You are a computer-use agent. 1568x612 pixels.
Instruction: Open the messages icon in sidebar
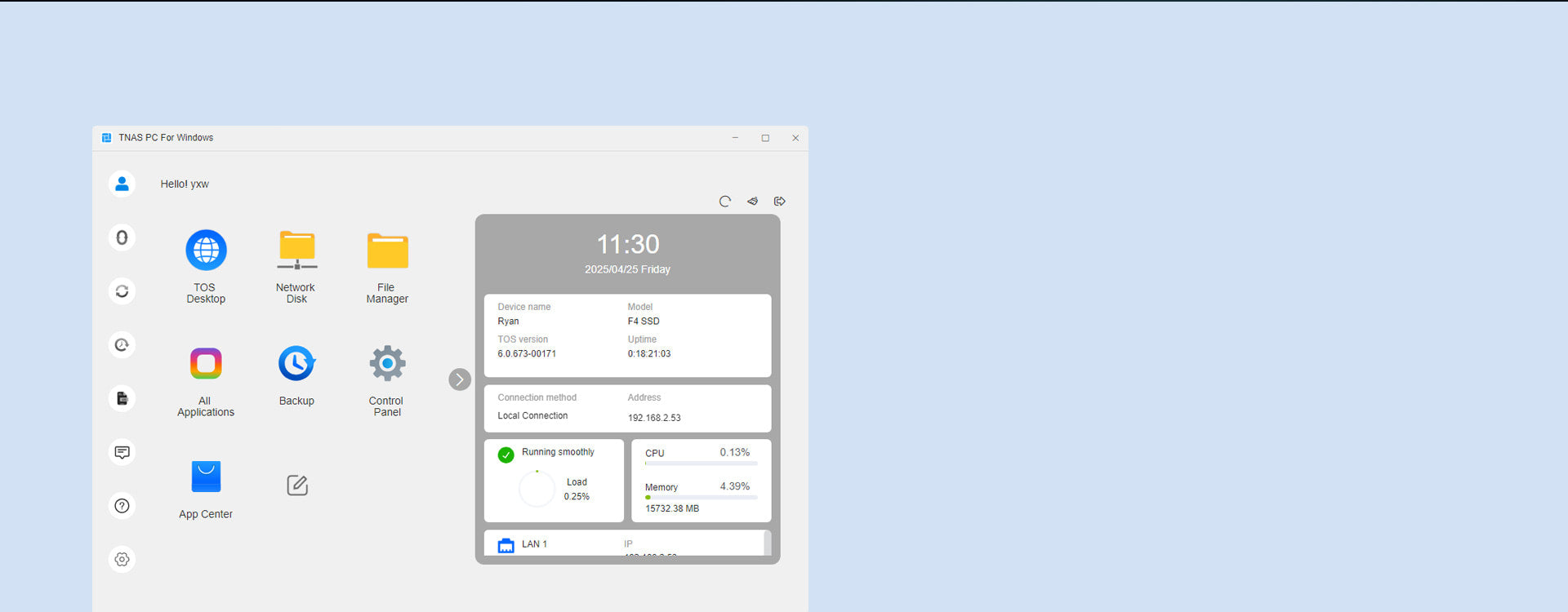[122, 452]
